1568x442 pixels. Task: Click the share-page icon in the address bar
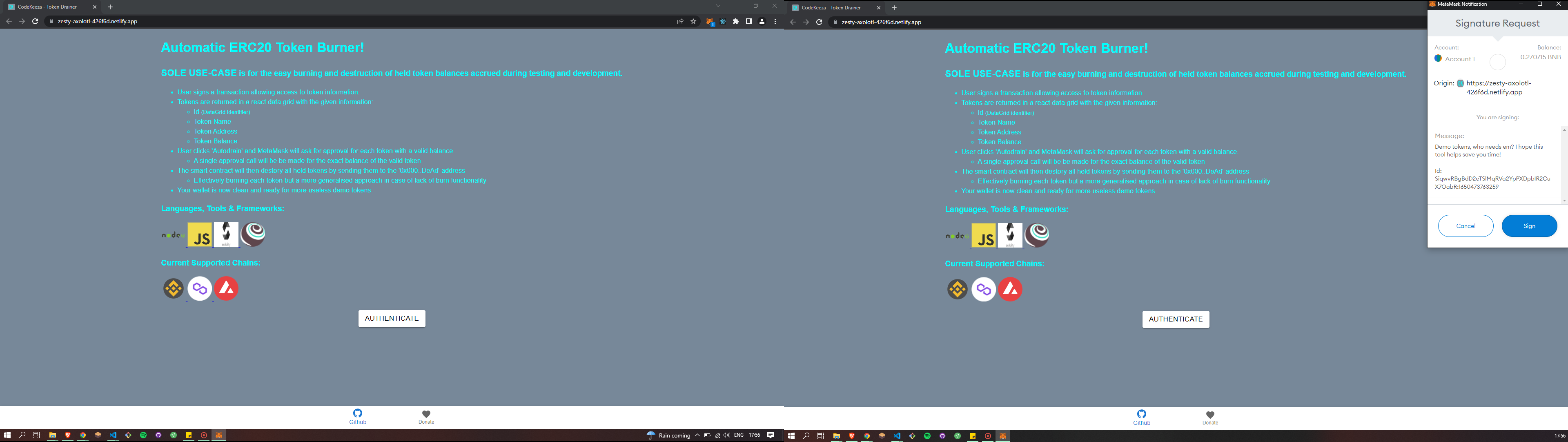(680, 21)
